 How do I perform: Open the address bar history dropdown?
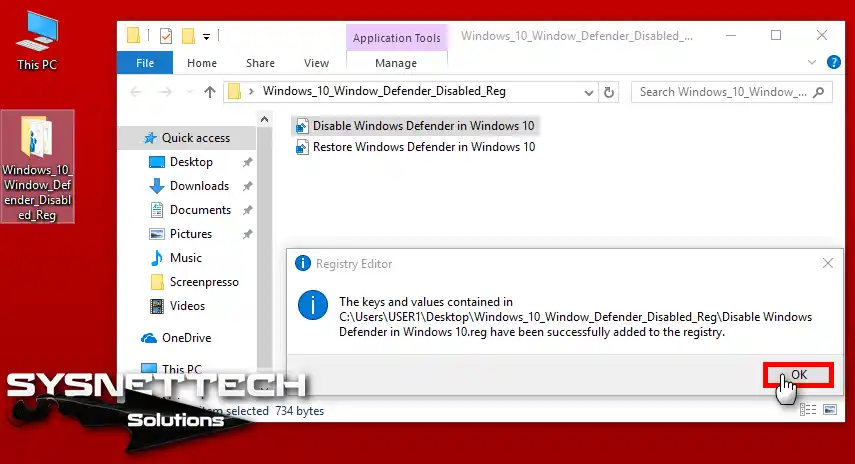pyautogui.click(x=587, y=92)
